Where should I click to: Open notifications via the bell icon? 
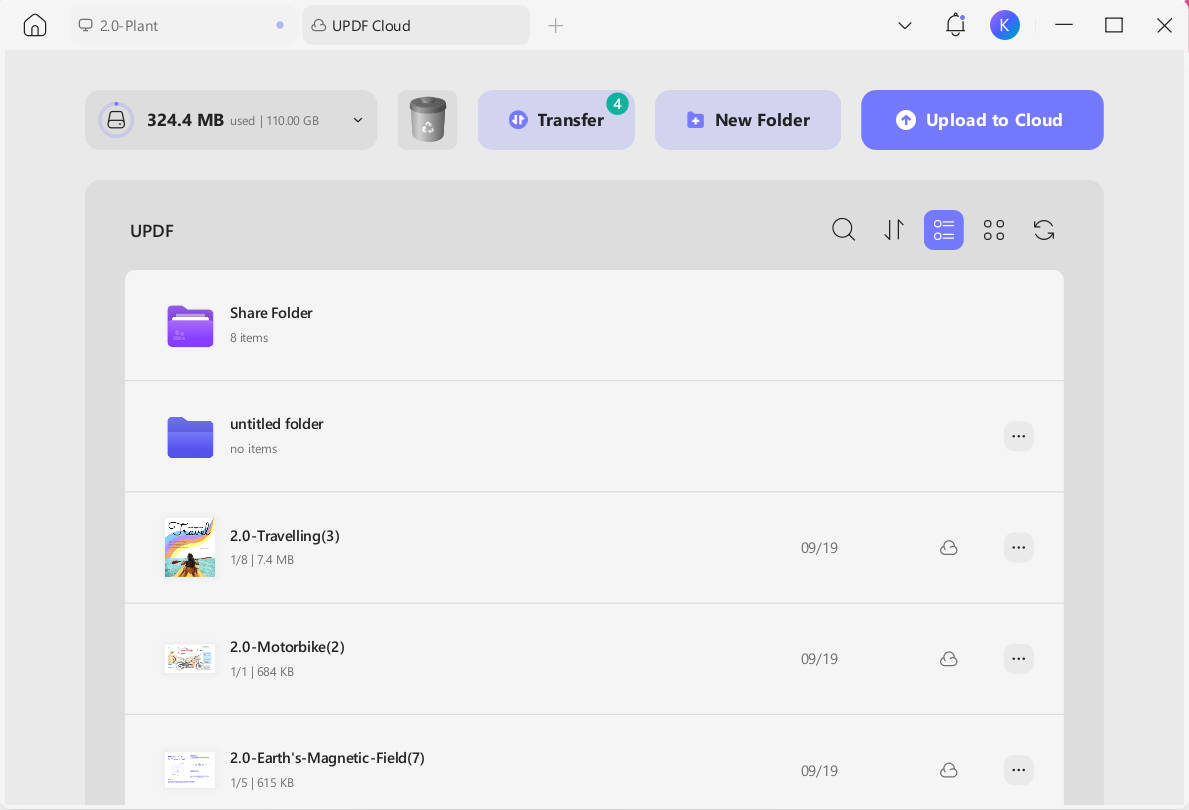(955, 25)
